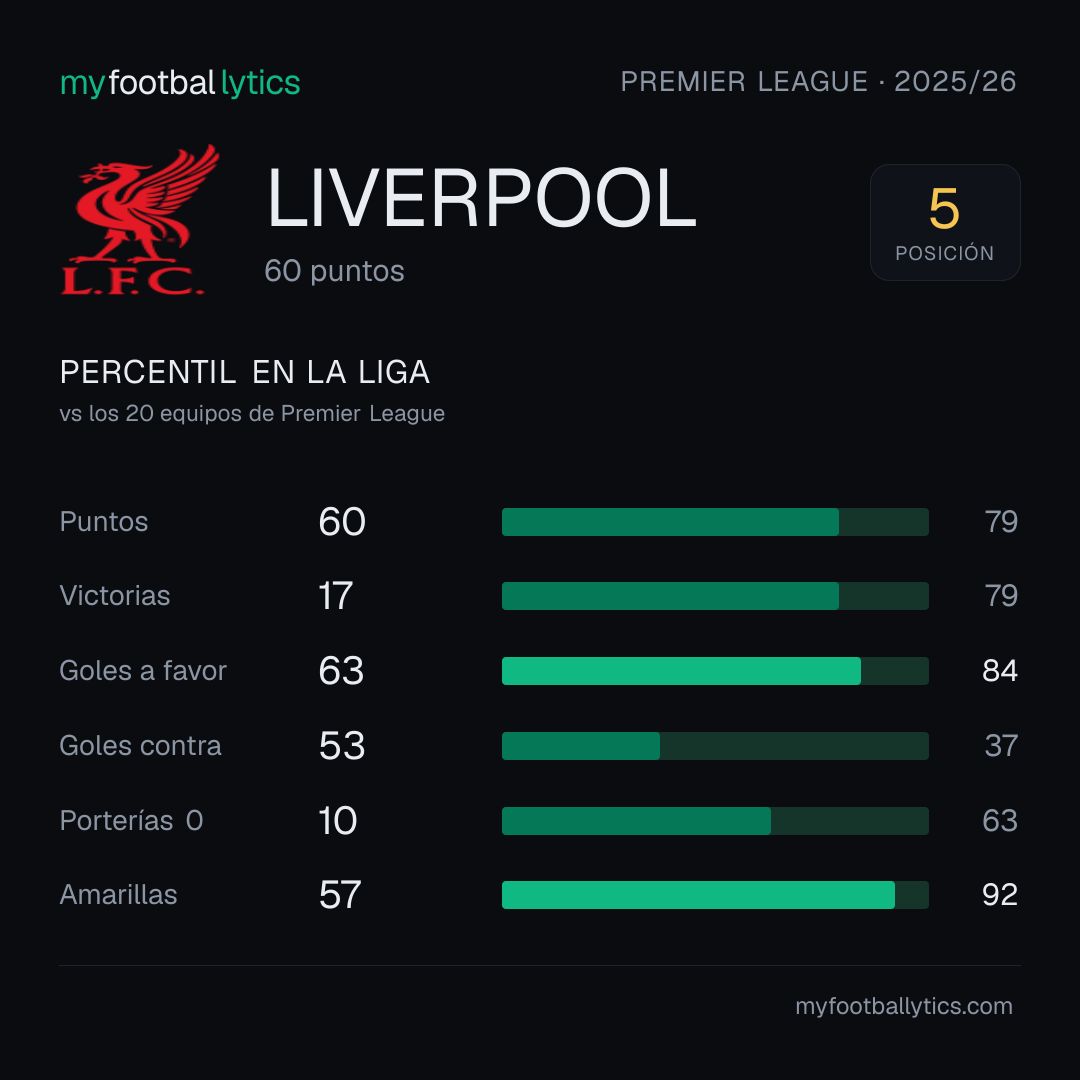Click the Amarillas value 57
The height and width of the screenshot is (1080, 1080).
click(x=340, y=895)
